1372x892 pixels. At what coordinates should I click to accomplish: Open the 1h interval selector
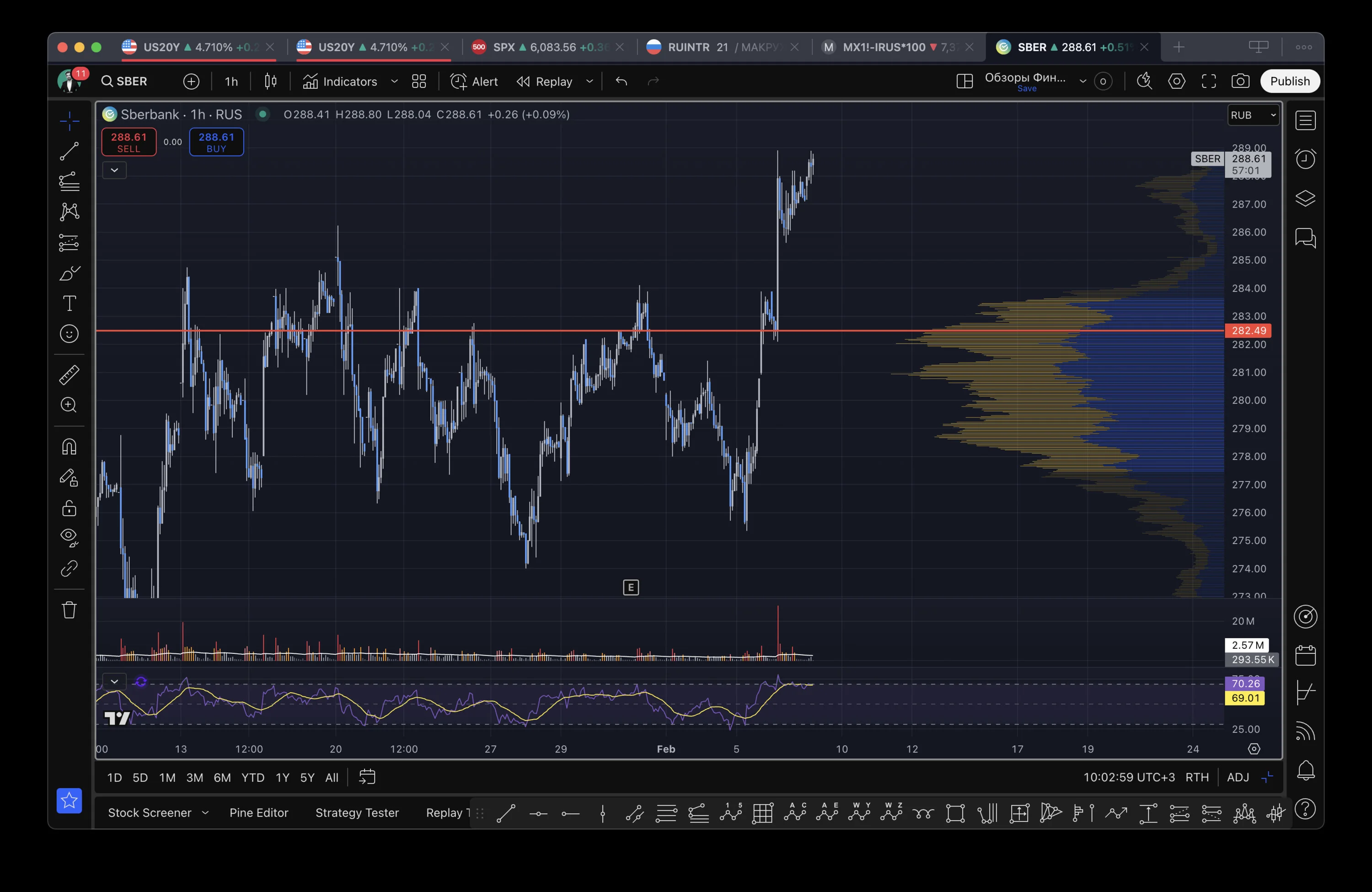coord(231,81)
